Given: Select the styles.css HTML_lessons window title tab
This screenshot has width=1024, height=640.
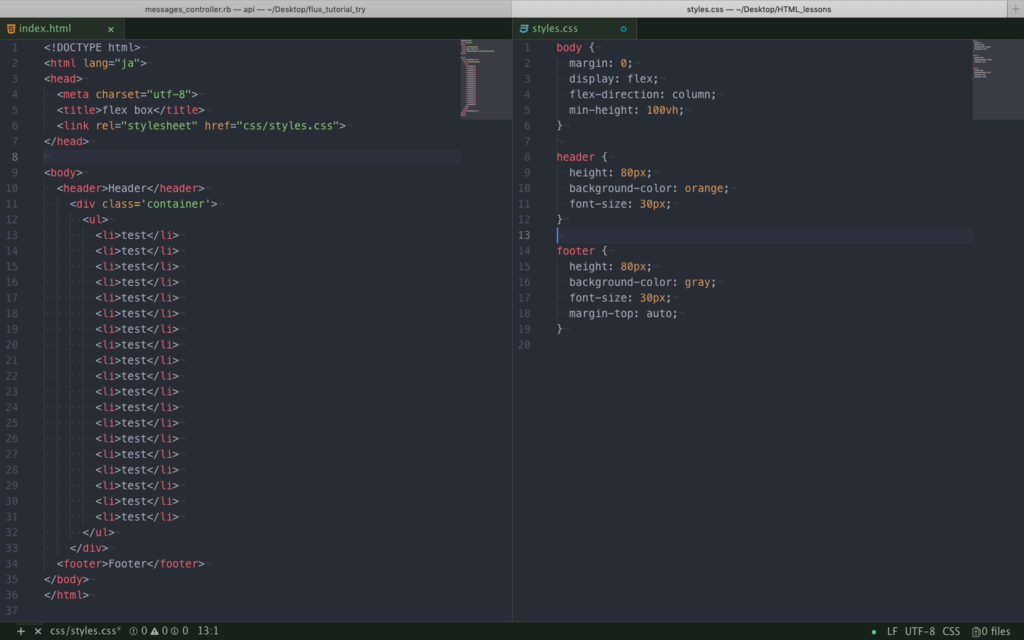Looking at the screenshot, I should 760,9.
